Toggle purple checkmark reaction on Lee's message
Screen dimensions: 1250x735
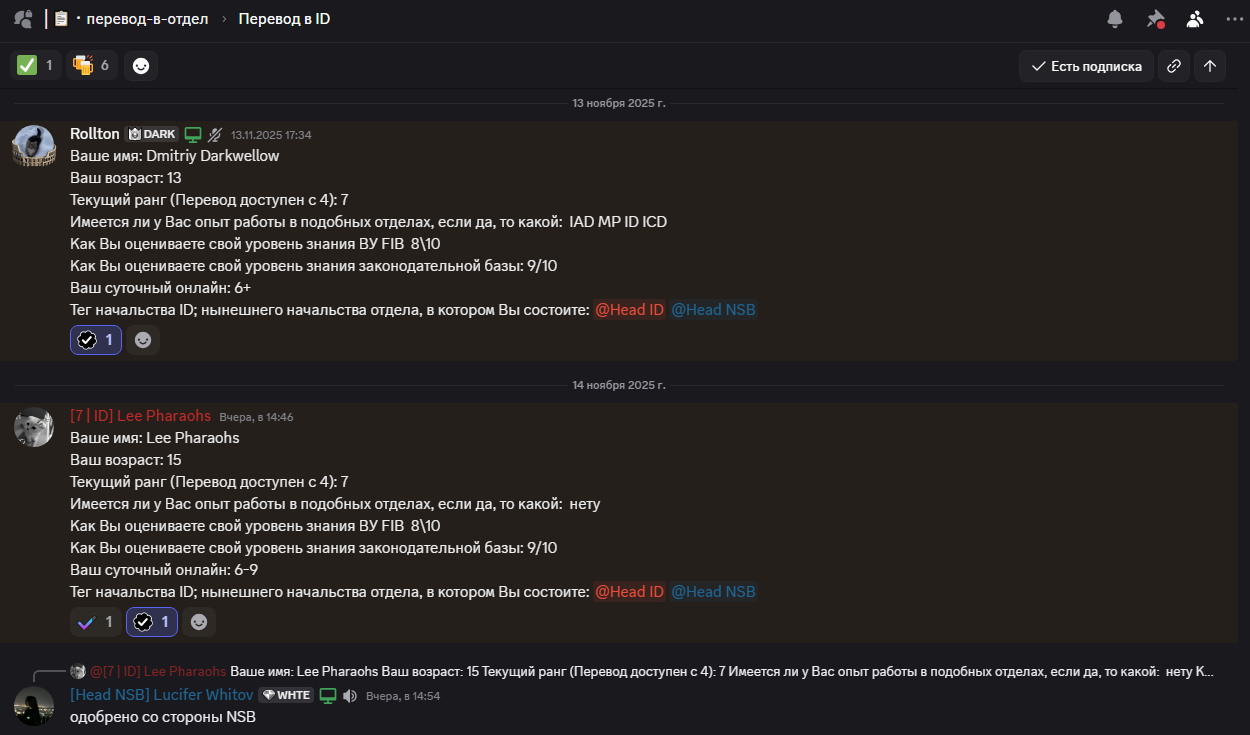(x=96, y=622)
